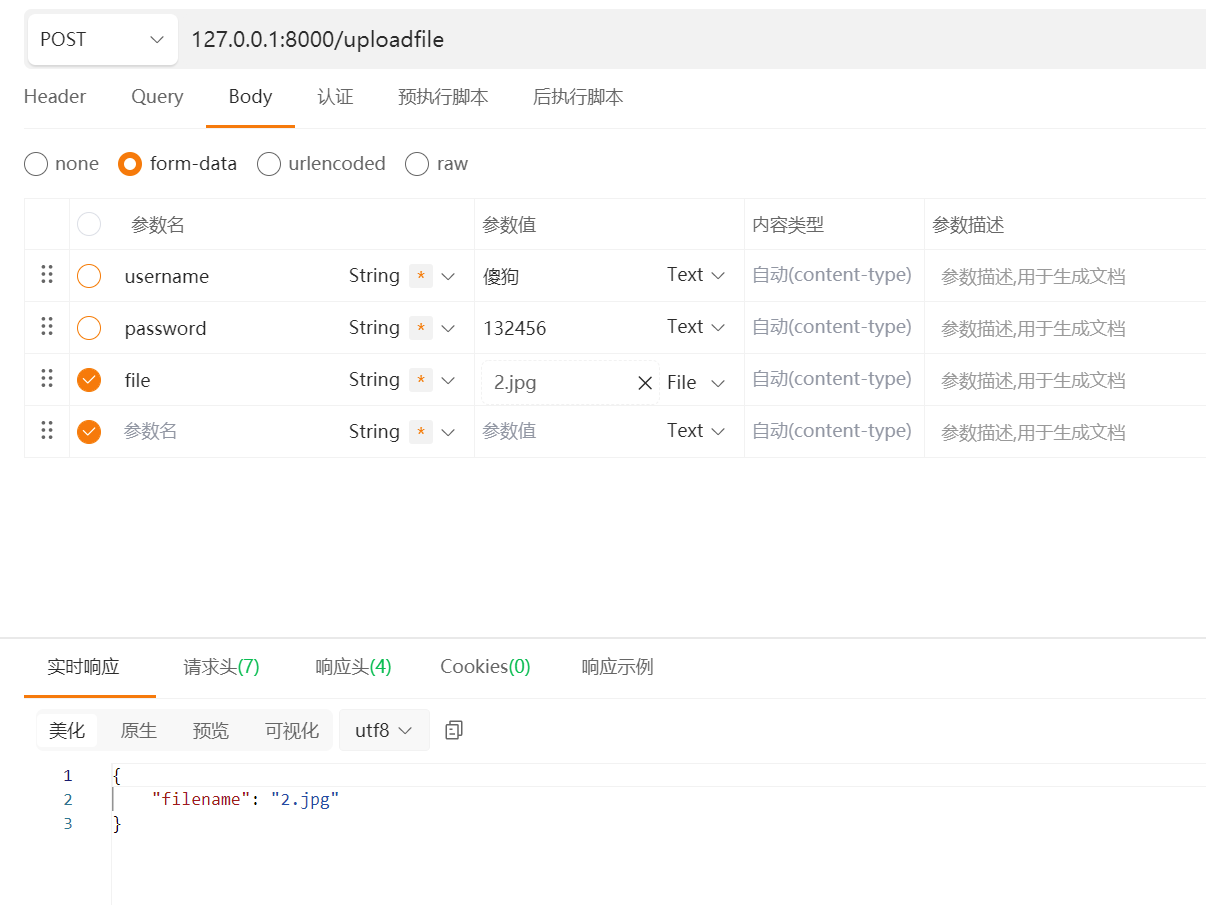Viewport: 1206px width, 905px height.
Task: Remove the 2.jpg file with the X icon
Action: coord(645,383)
